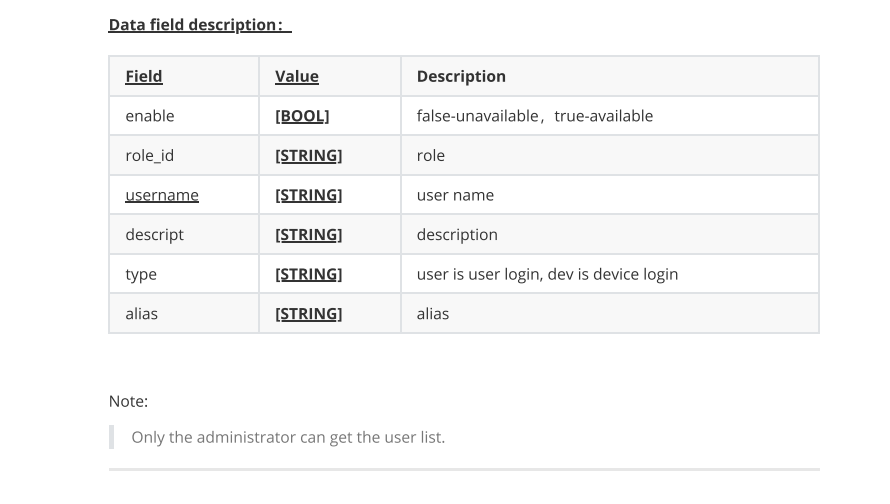
Task: Open the [STRING] link in role_id row
Action: 309,156
